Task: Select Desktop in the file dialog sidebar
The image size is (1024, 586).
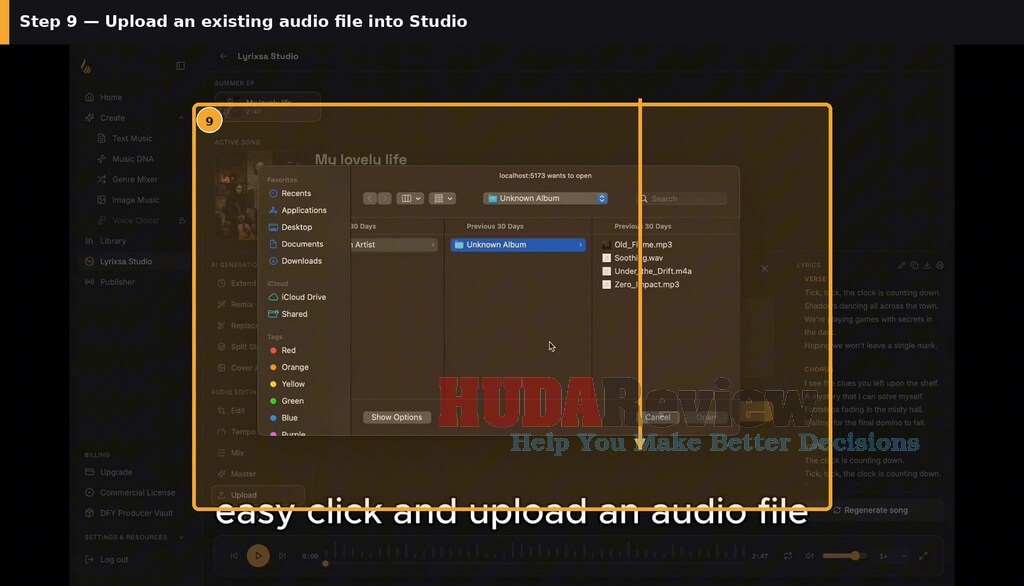Action: pyautogui.click(x=290, y=227)
